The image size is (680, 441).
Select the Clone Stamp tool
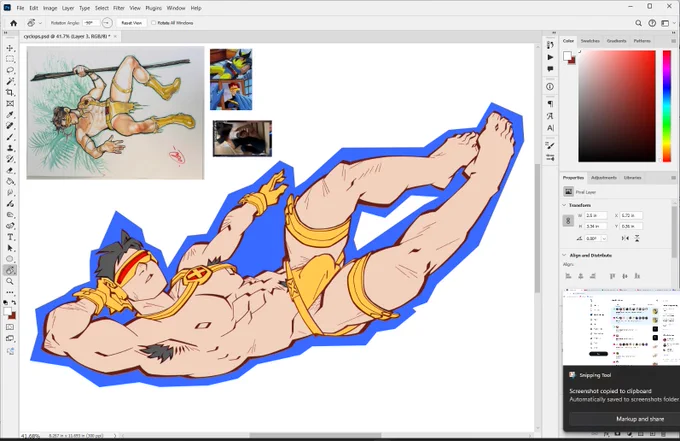tap(10, 148)
